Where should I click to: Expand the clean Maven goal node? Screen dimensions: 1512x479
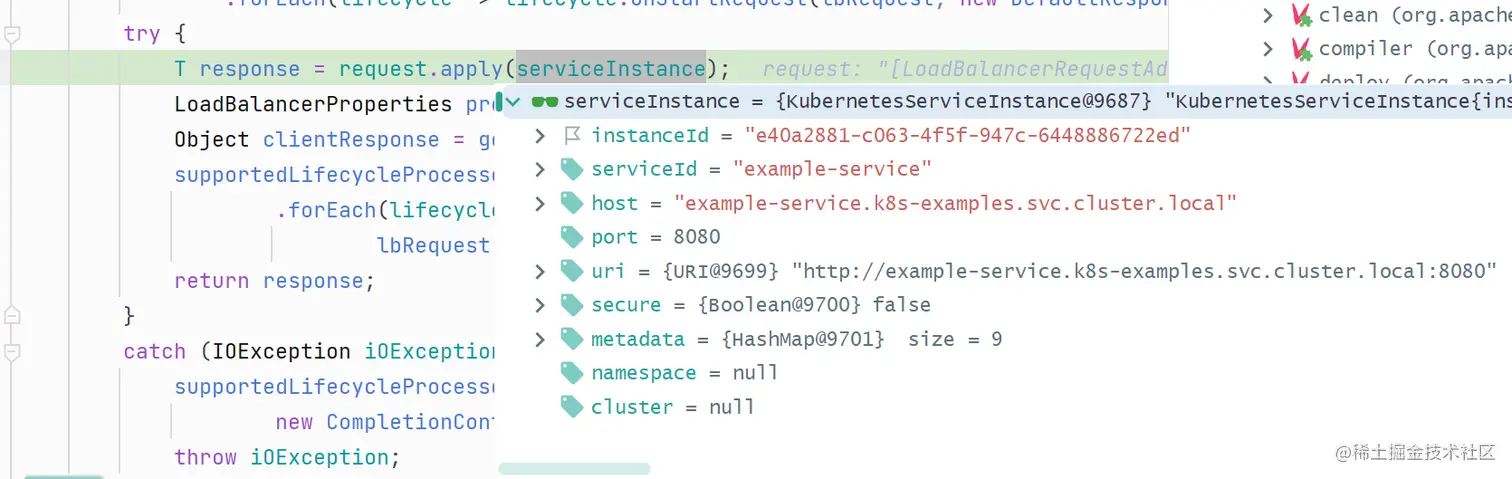pos(1269,15)
